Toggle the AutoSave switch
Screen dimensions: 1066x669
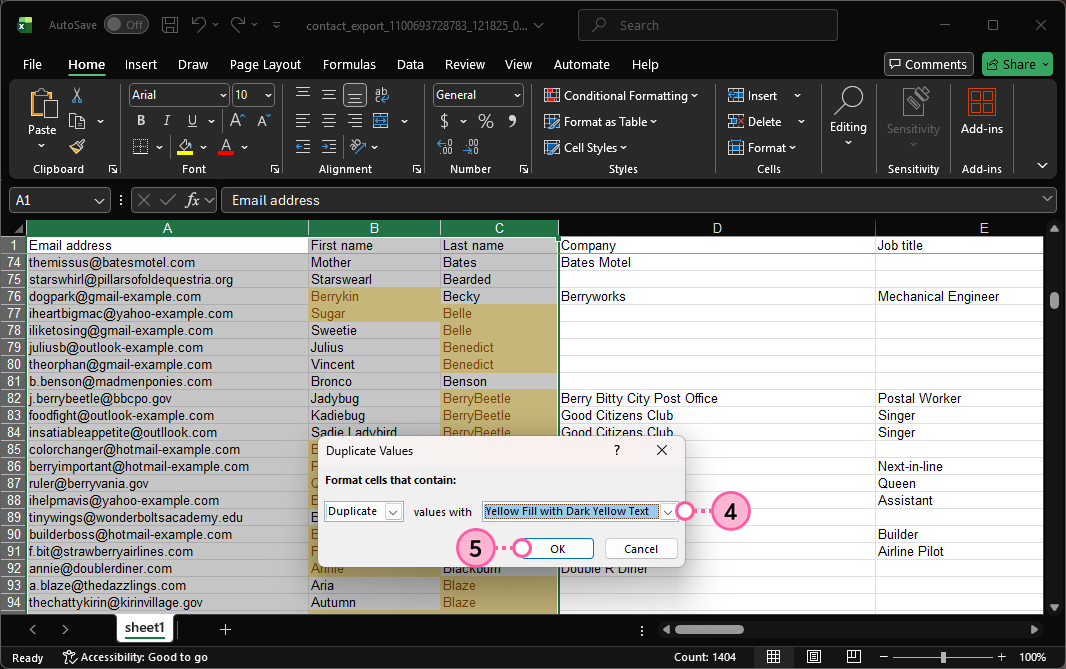coord(126,24)
